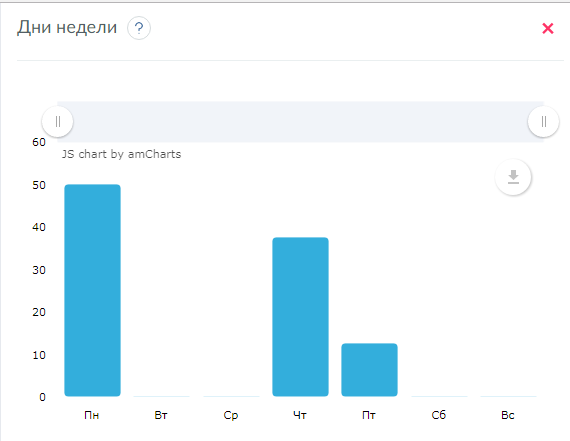Click the chart download icon
This screenshot has width=570, height=441.
(513, 177)
